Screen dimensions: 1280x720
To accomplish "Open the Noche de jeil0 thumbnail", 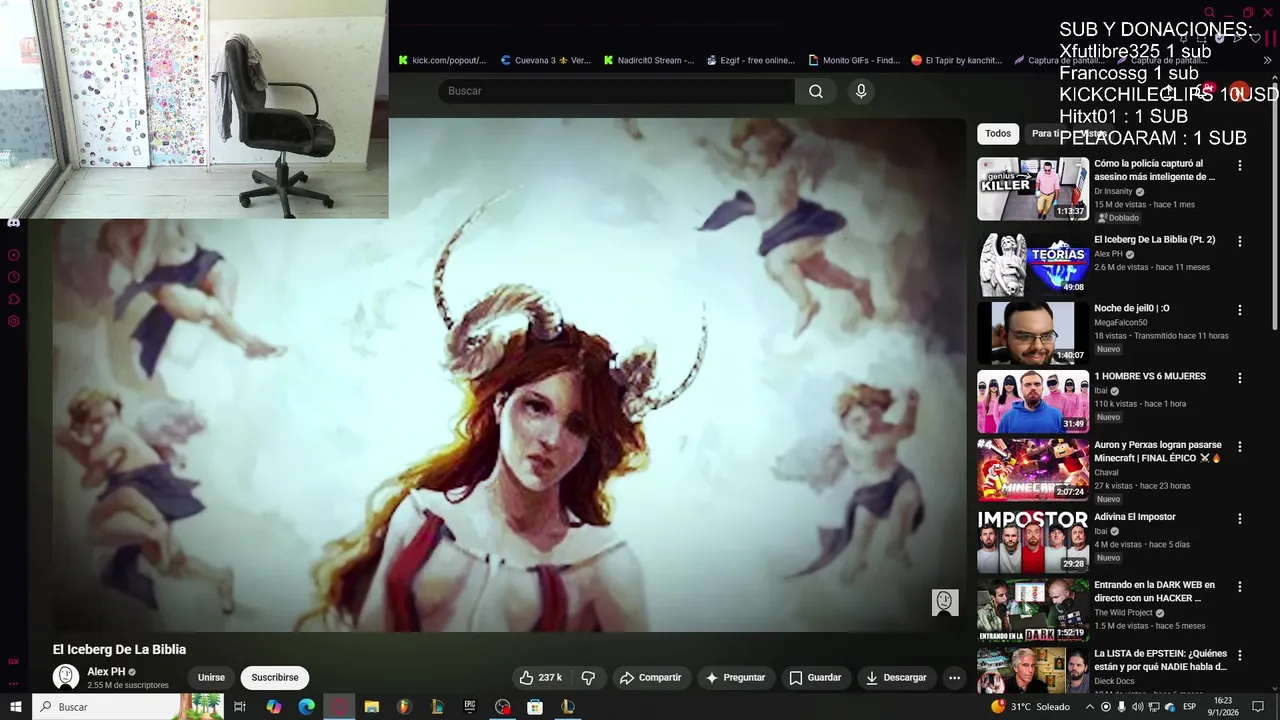I will pyautogui.click(x=1033, y=334).
